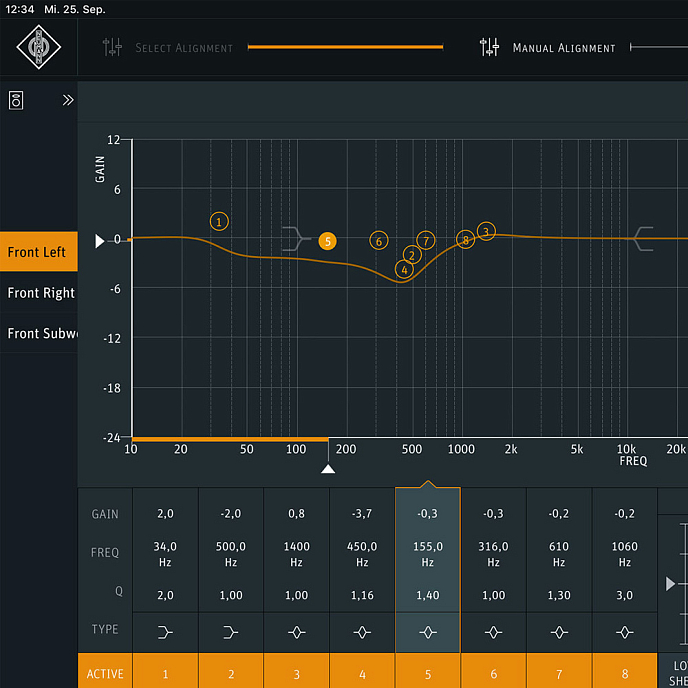Screen dimensions: 688x688
Task: Expand the panel right of band 8
Action: (x=670, y=583)
